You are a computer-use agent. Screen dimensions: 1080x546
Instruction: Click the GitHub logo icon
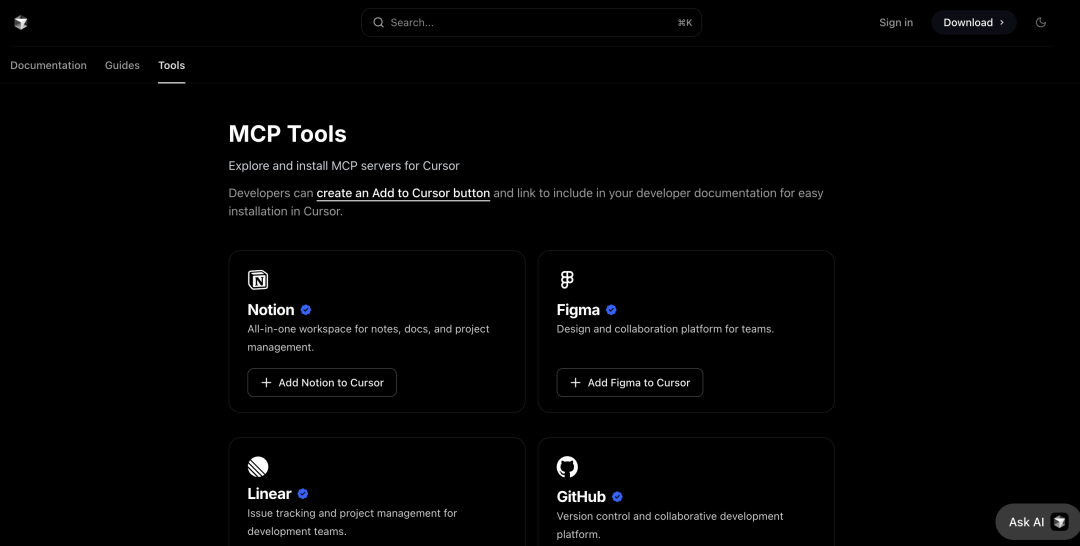pyautogui.click(x=567, y=467)
